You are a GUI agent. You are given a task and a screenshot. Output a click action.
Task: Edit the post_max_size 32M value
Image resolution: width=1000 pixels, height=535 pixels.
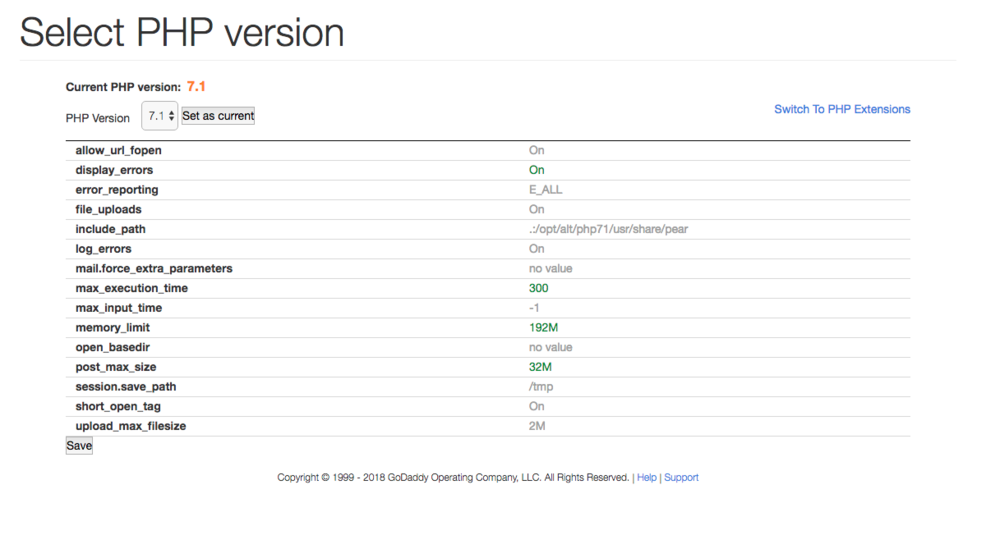coord(540,367)
